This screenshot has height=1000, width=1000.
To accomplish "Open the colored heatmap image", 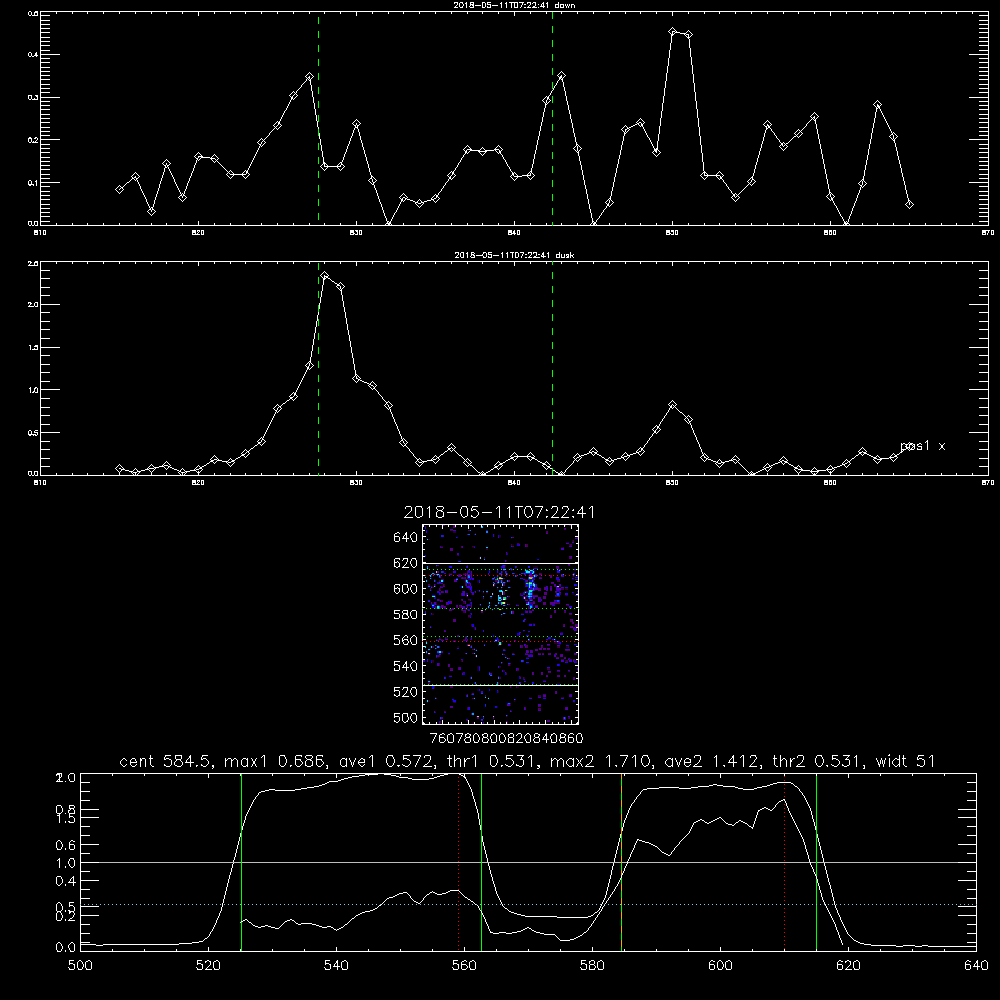I will click(x=501, y=624).
